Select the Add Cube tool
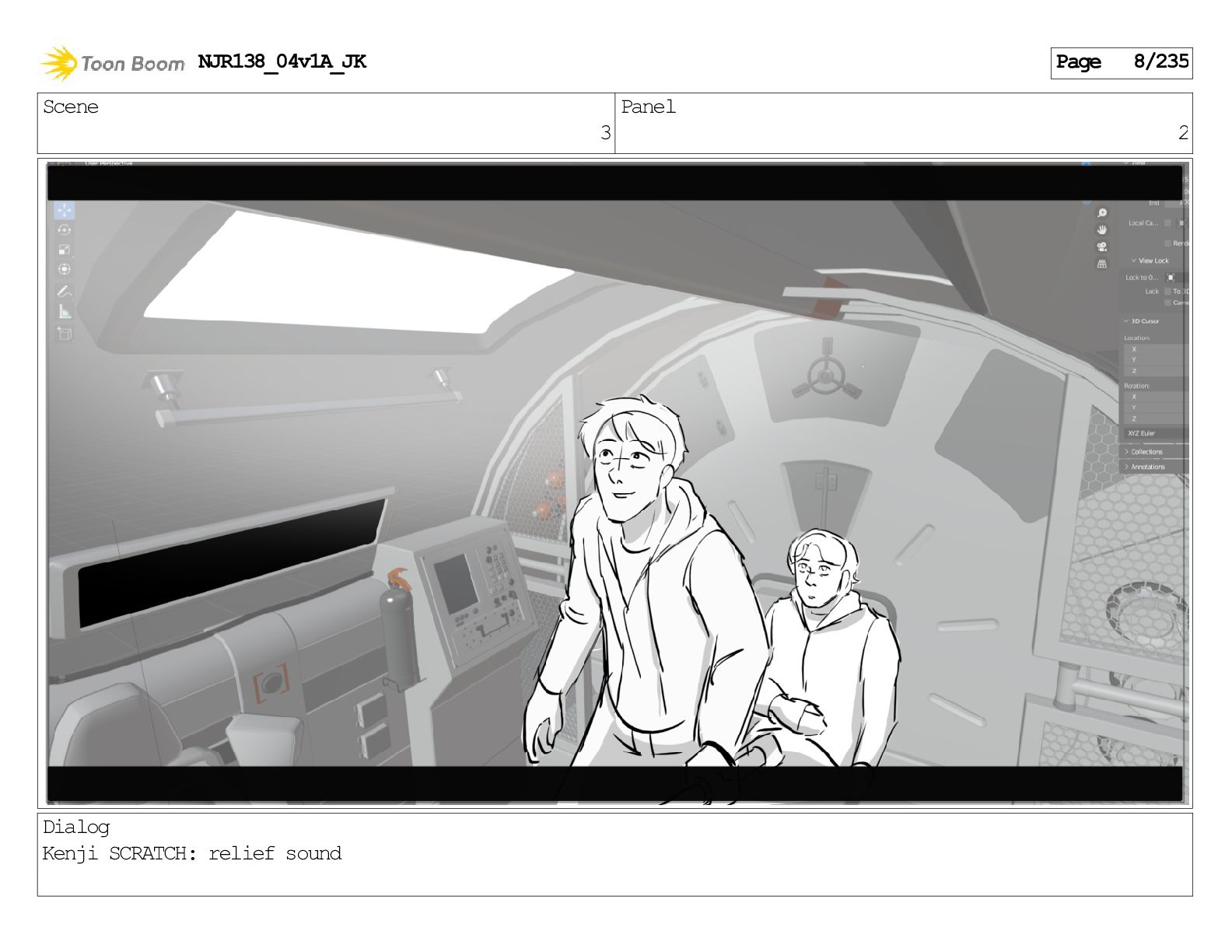 64,333
